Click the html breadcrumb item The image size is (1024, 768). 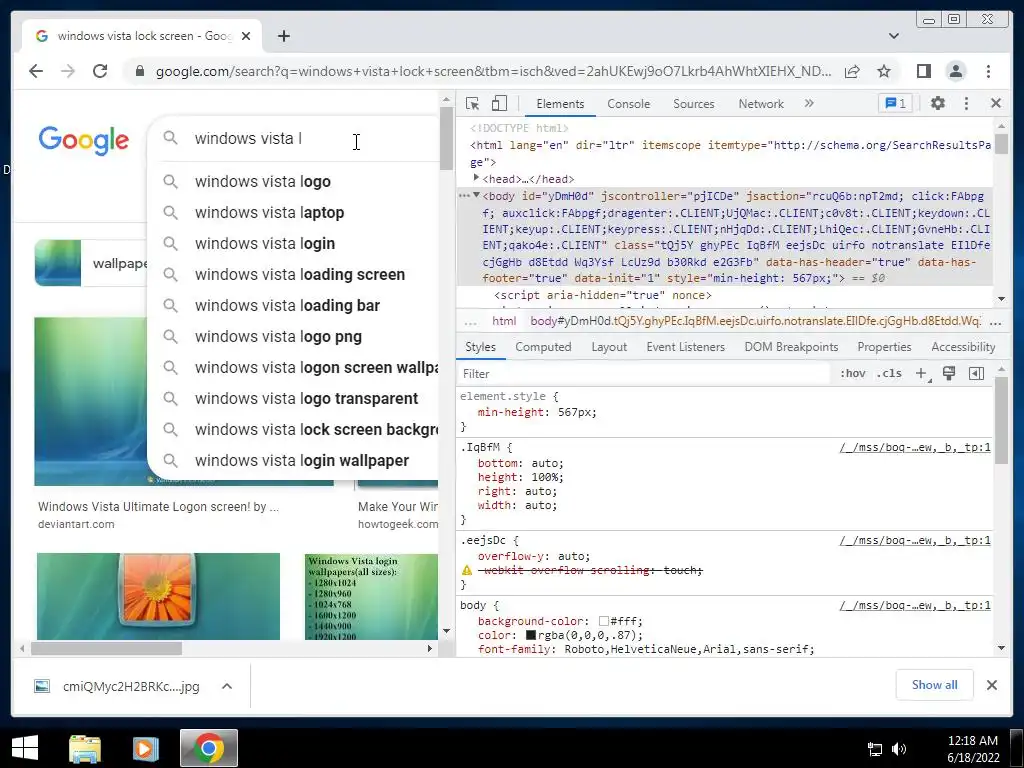[x=504, y=321]
